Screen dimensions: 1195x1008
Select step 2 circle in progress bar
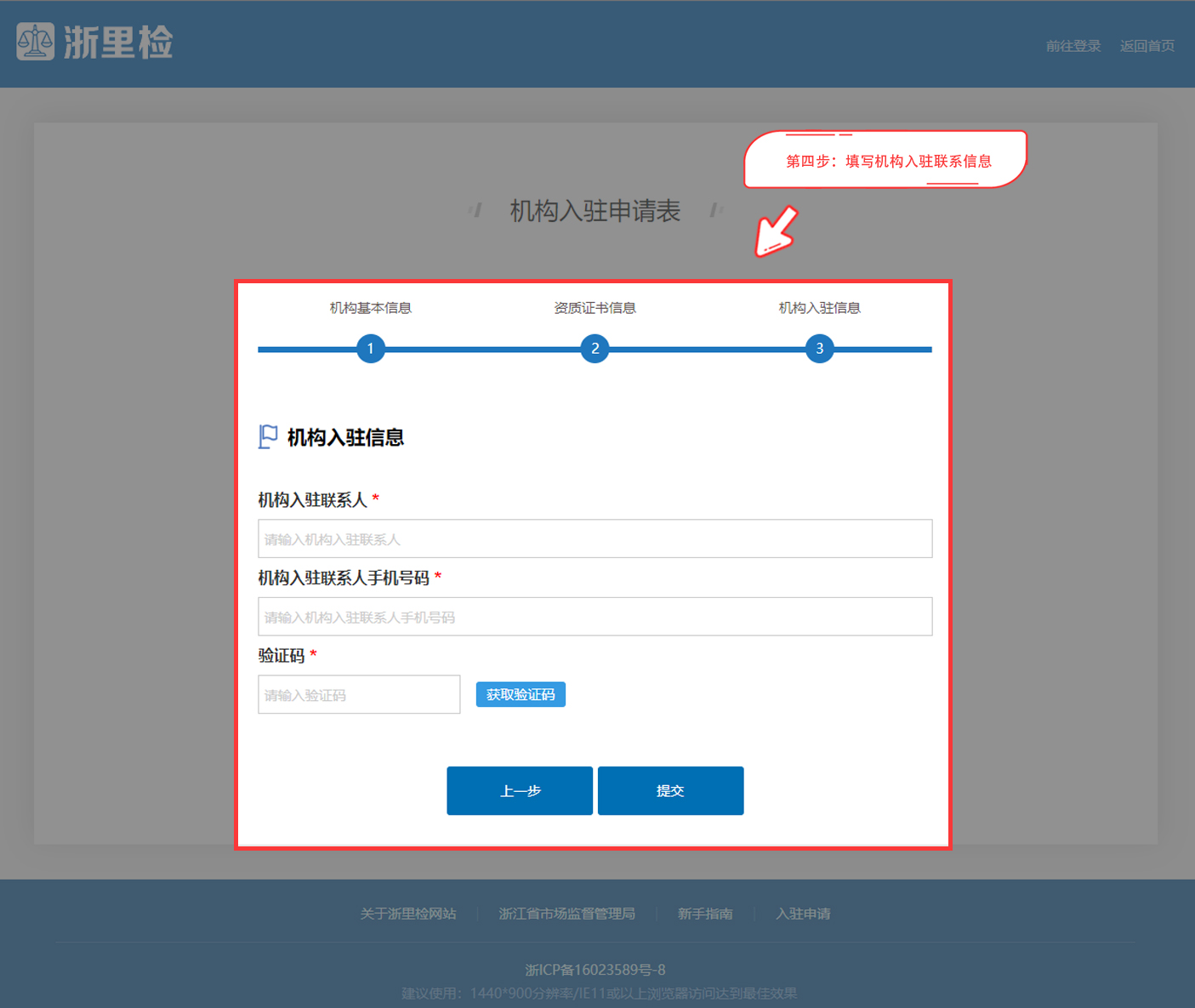pyautogui.click(x=595, y=349)
